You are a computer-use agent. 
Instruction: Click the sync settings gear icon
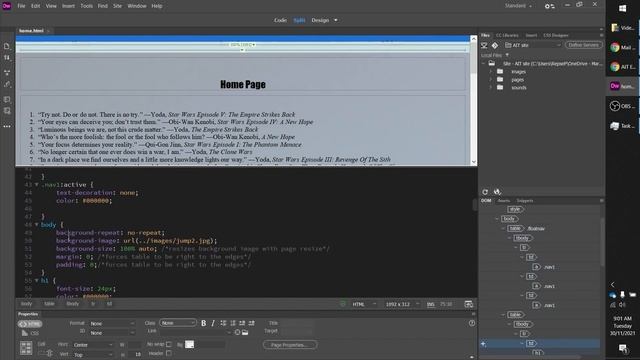pos(549,6)
